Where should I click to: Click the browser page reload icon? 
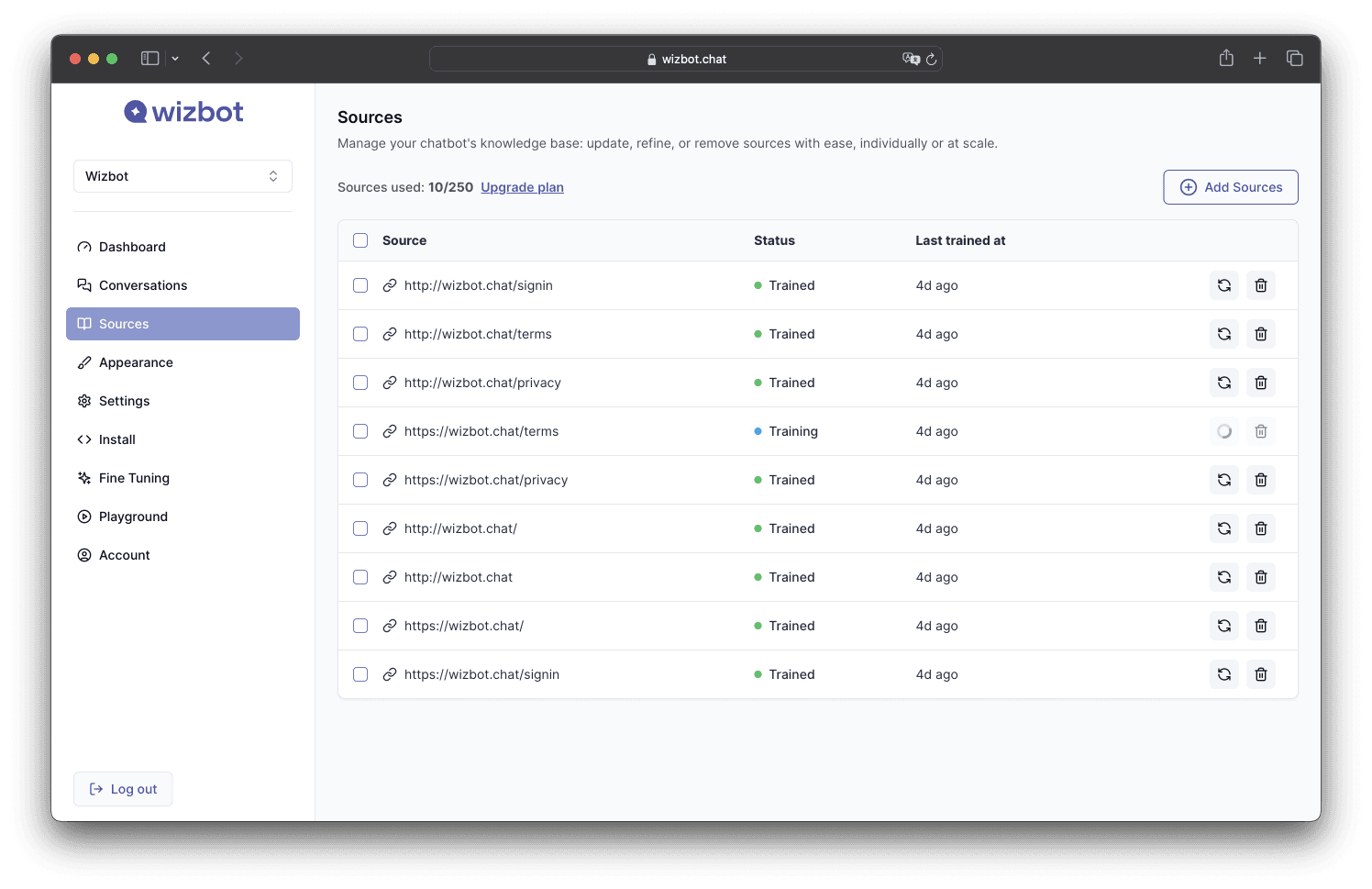tap(931, 59)
